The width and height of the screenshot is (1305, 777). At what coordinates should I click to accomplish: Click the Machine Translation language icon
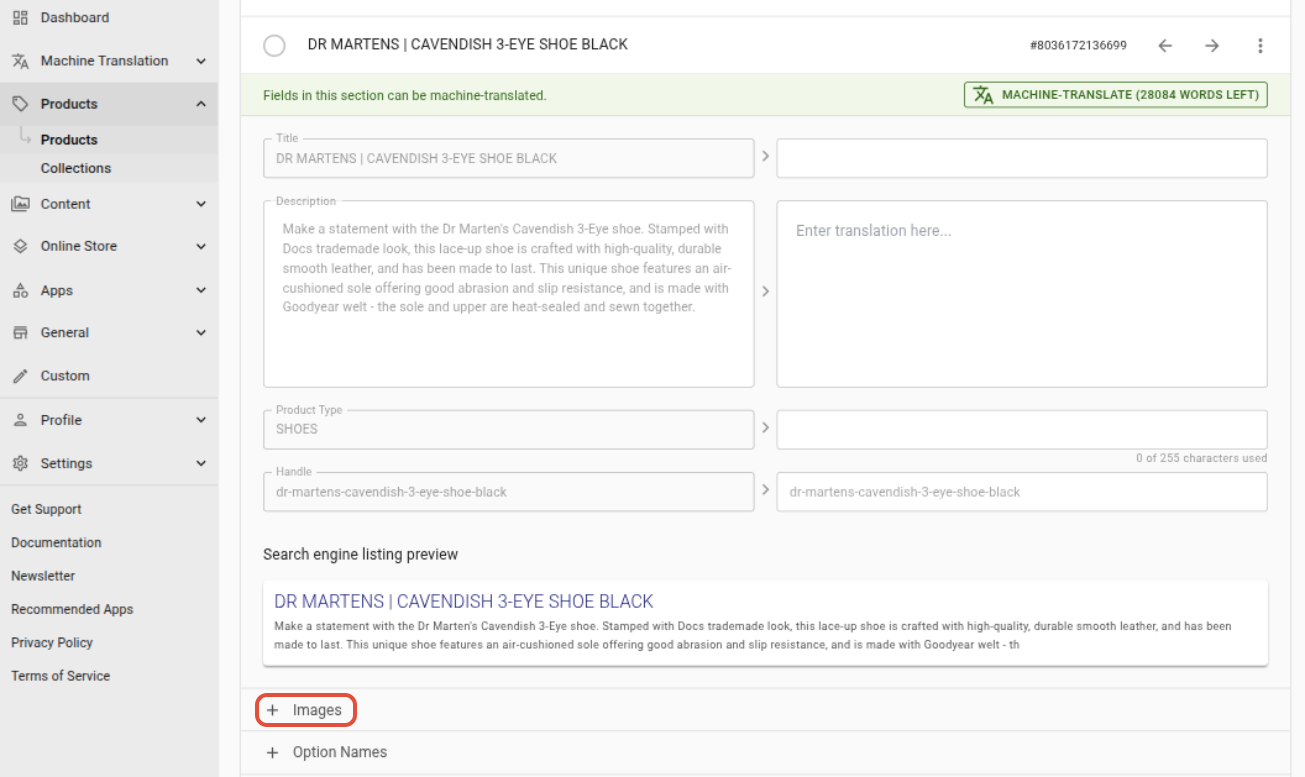click(x=20, y=60)
